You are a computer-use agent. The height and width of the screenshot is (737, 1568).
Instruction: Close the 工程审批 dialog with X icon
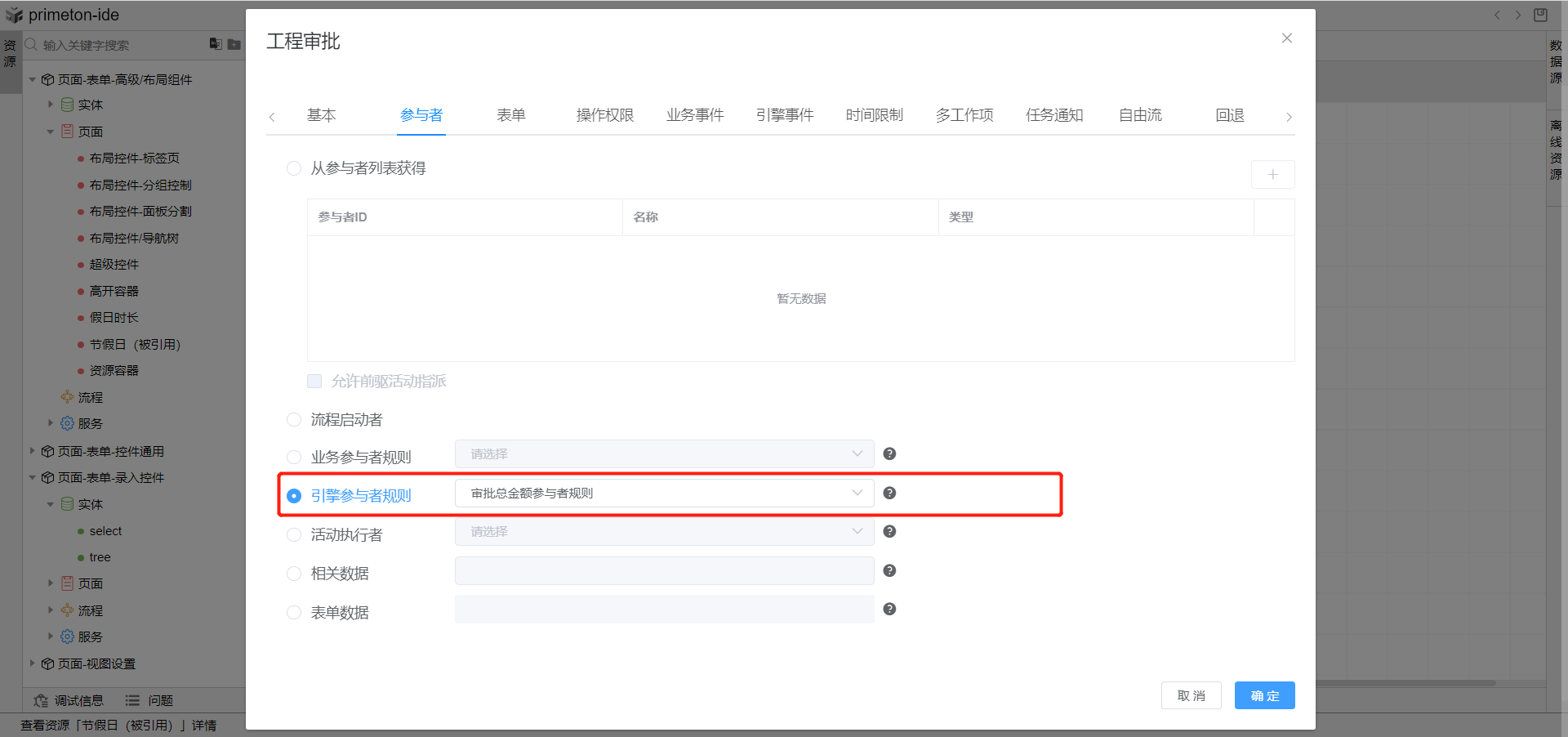pos(1286,38)
